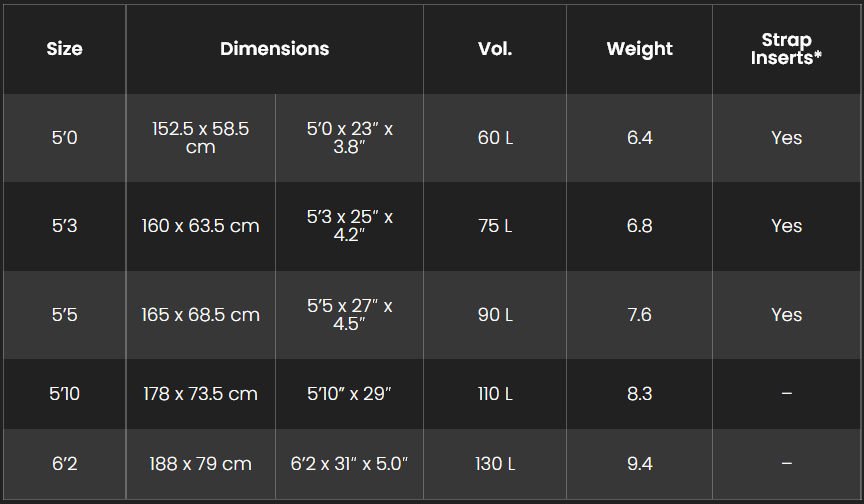The image size is (864, 504).
Task: Click the 6'2 x 31" x 5.0" cell
Action: coord(349,464)
